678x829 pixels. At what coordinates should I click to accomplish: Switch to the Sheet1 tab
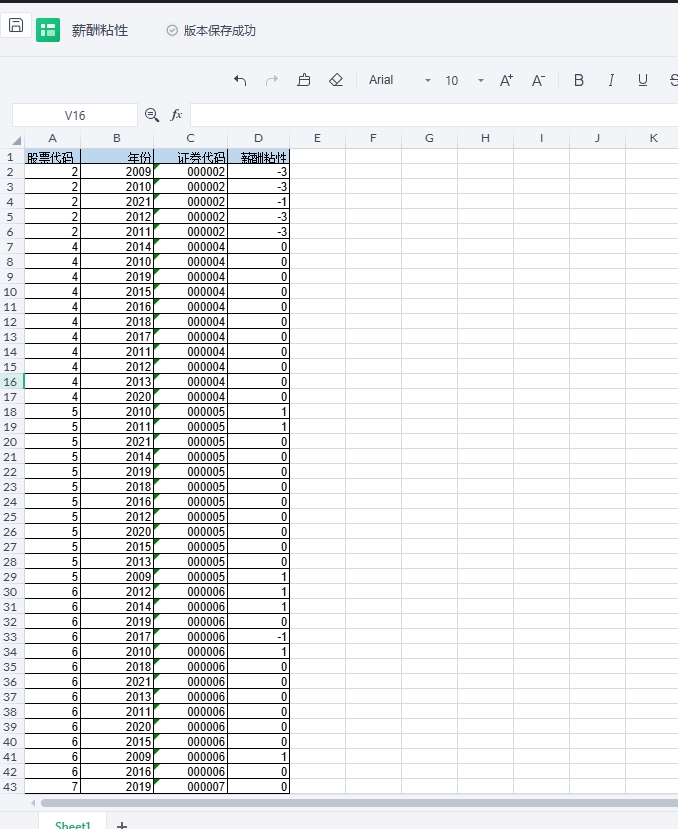click(73, 824)
